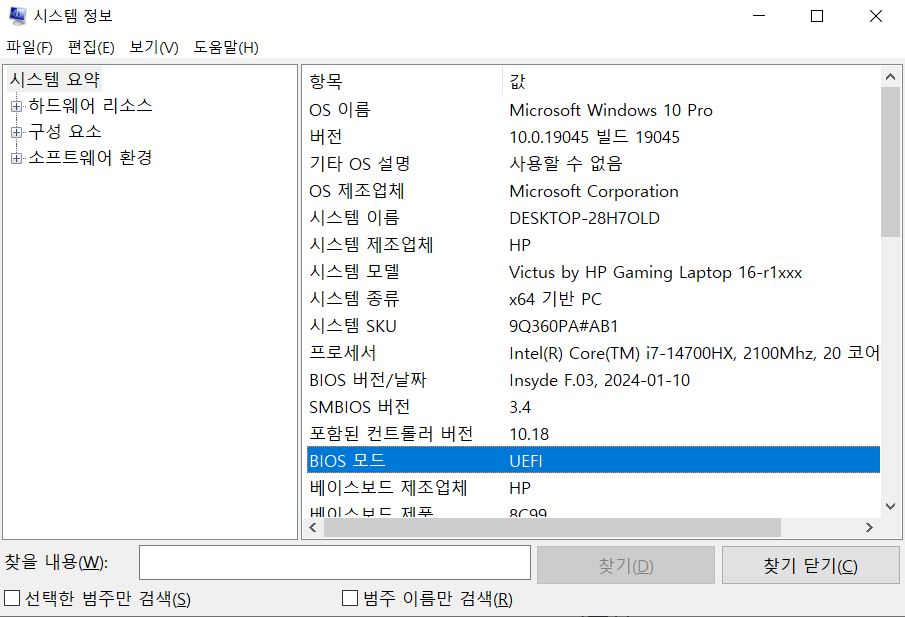The height and width of the screenshot is (617, 905).
Task: Close the 시스템 정보 window
Action: point(876,16)
